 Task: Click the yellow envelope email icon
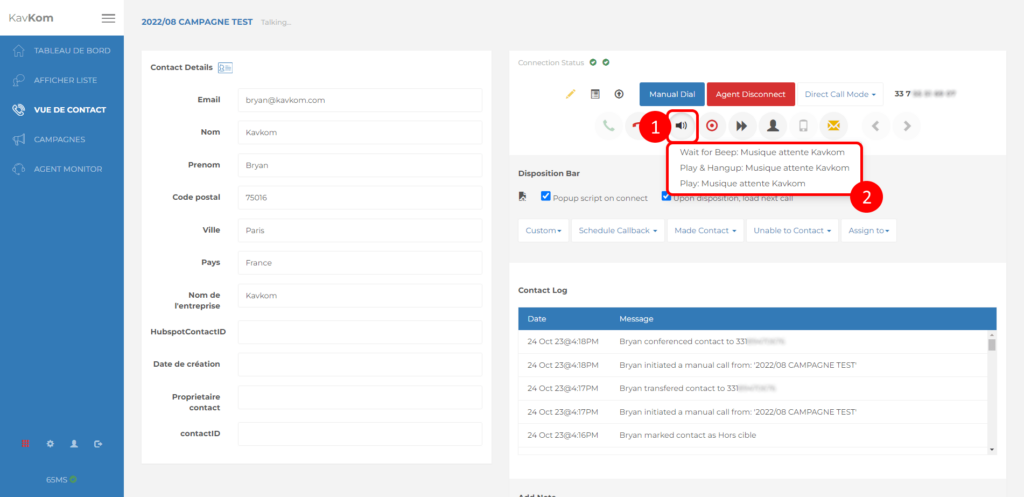click(832, 126)
